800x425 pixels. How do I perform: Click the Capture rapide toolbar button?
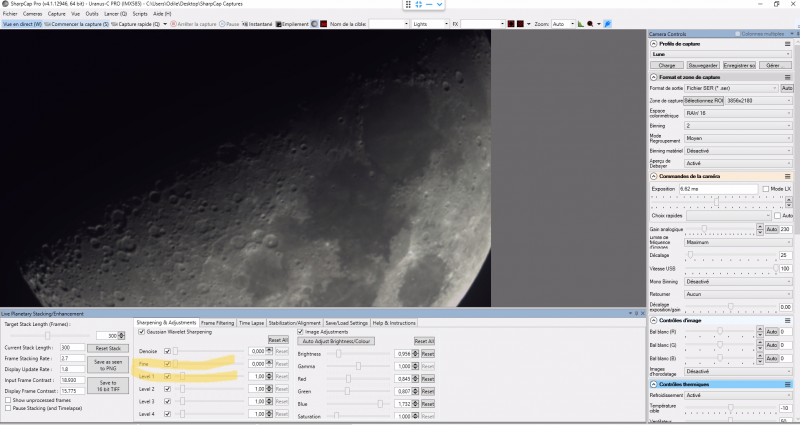(x=136, y=23)
